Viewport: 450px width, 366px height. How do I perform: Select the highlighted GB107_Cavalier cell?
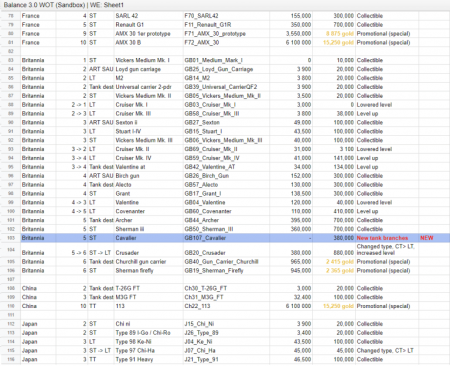226,238
